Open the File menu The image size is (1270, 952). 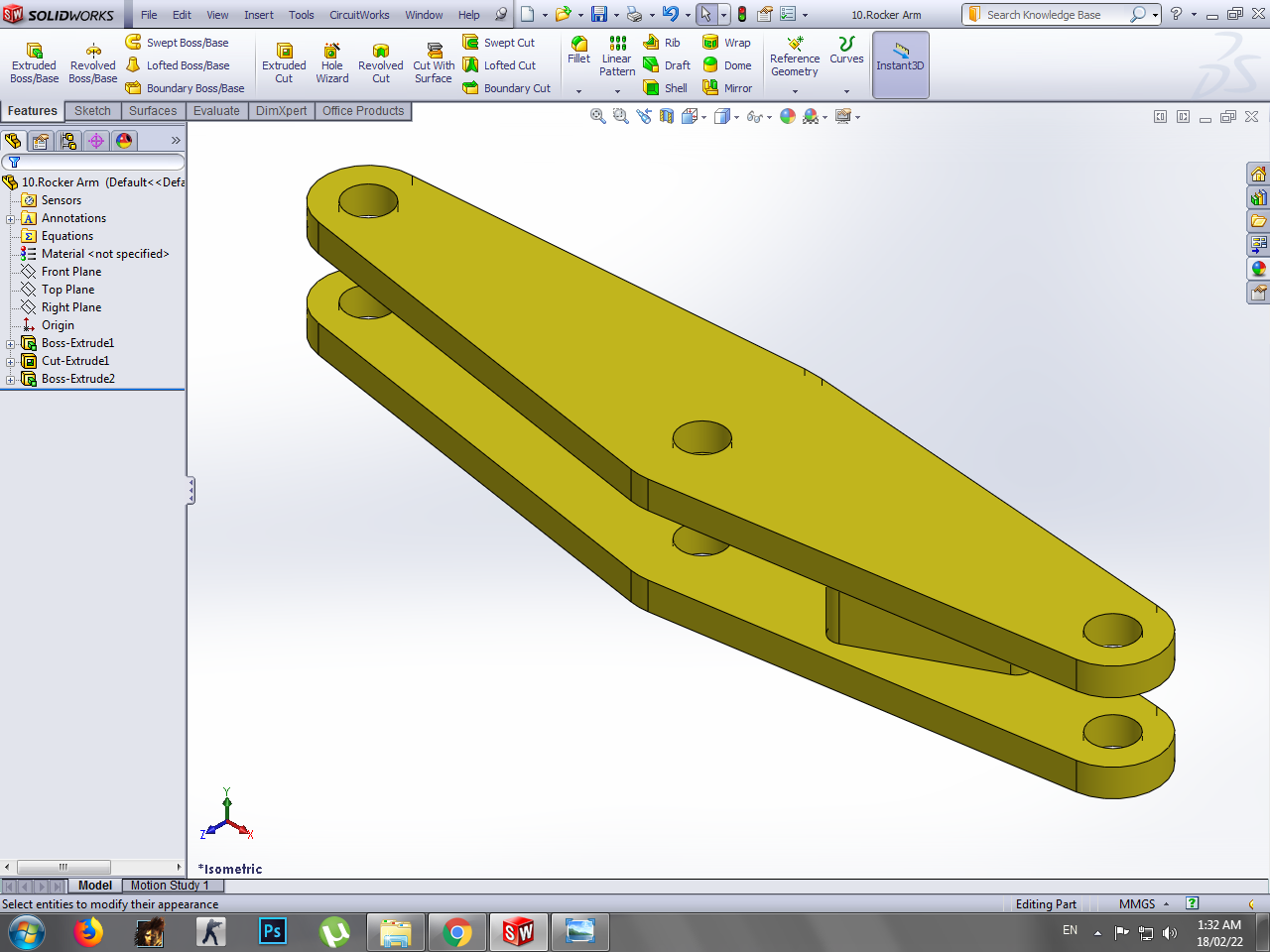tap(149, 15)
